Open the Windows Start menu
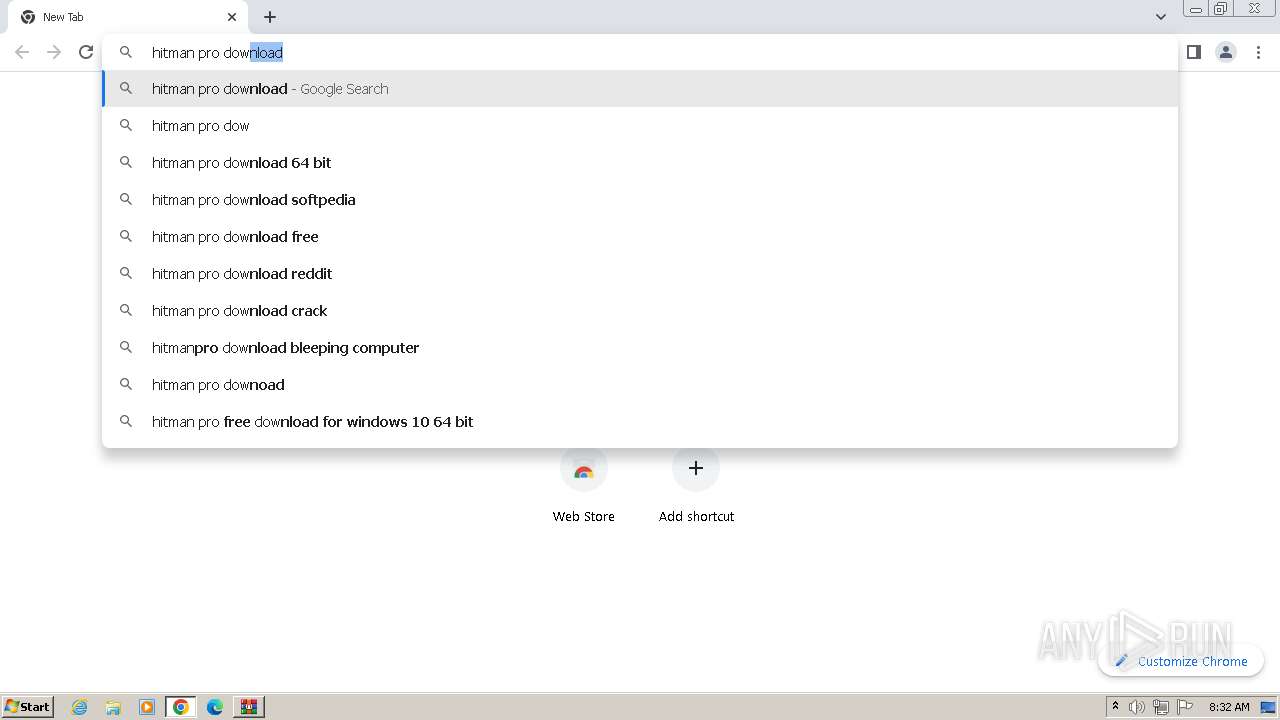The image size is (1280, 720). click(28, 706)
